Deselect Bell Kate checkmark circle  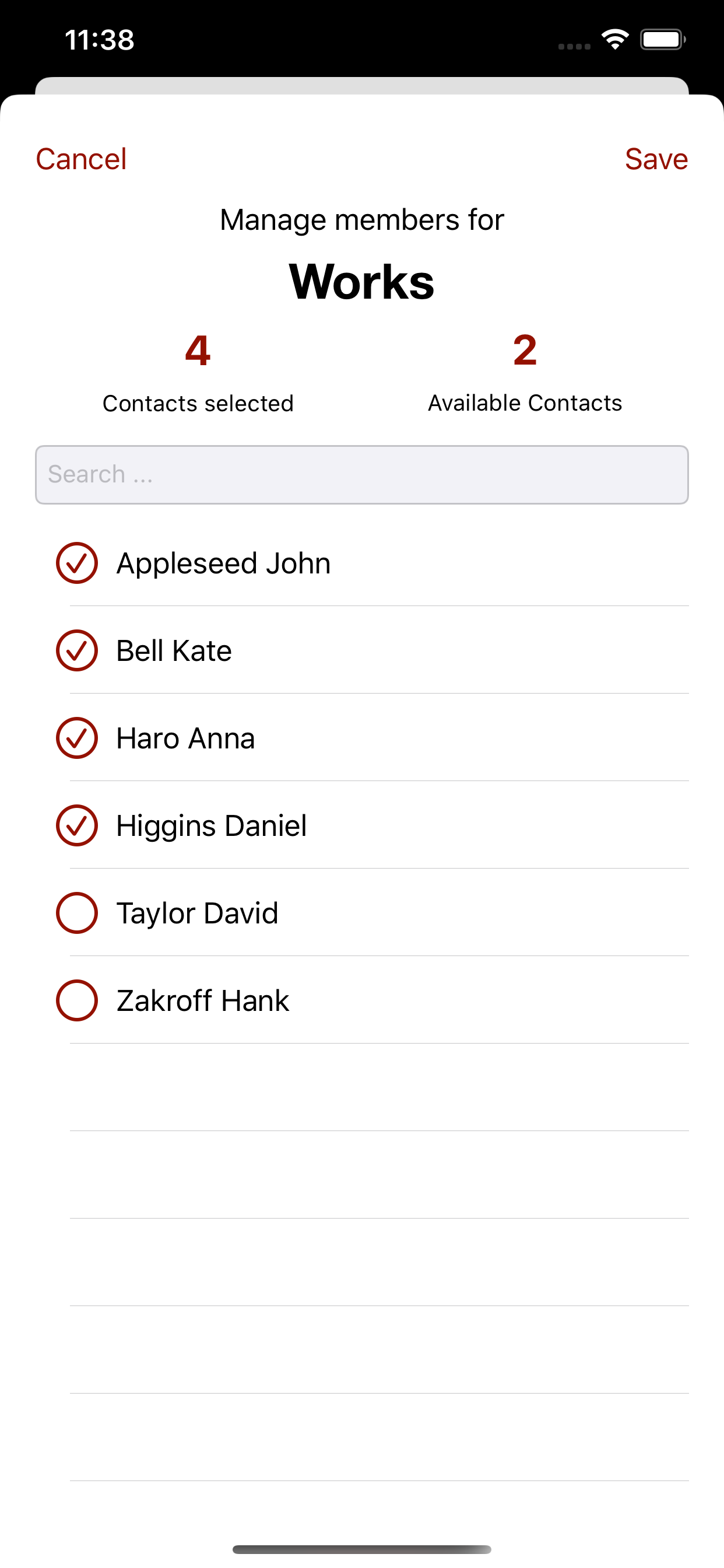pos(77,650)
